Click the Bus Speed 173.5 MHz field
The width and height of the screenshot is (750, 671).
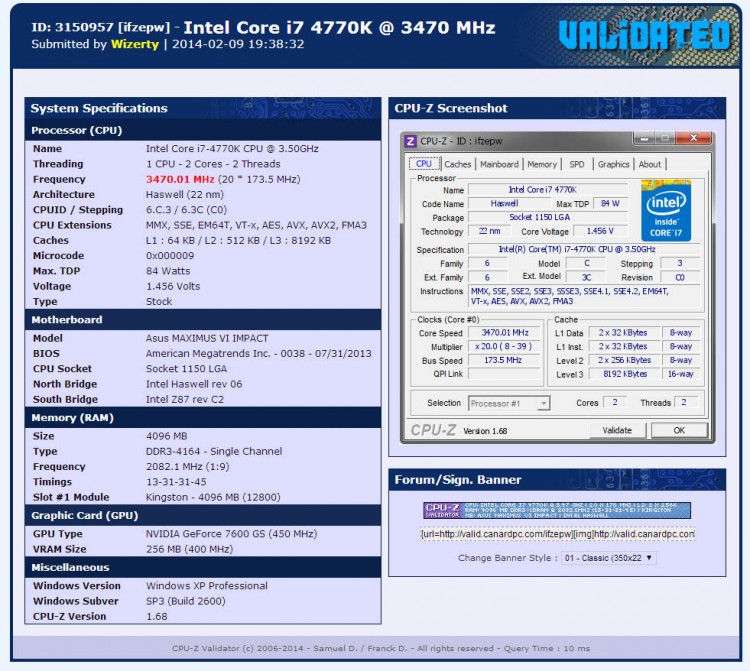pyautogui.click(x=504, y=360)
